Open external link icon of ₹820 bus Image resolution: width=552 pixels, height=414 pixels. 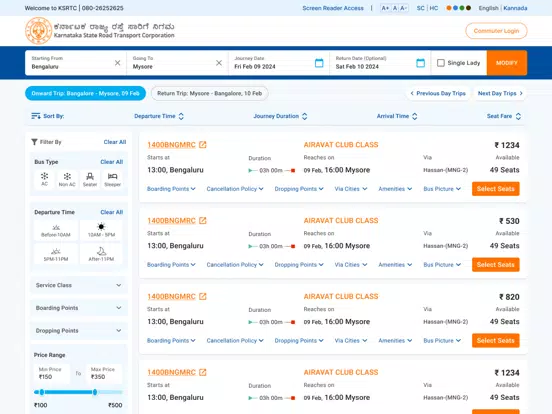[203, 296]
